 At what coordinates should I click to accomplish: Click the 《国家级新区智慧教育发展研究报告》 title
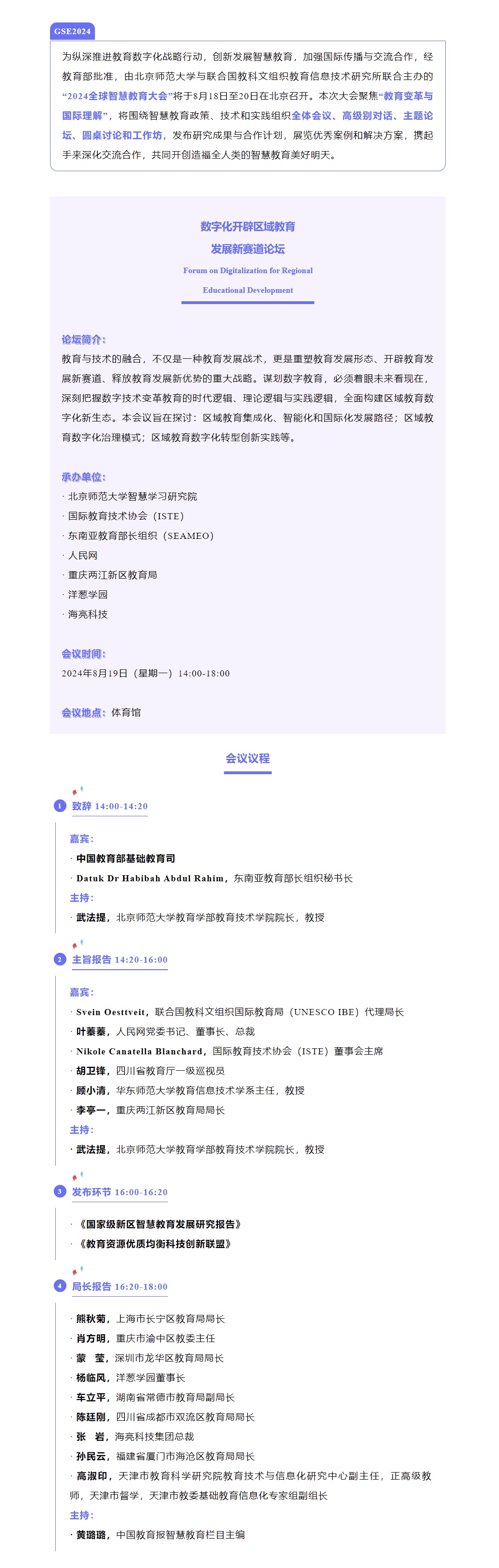tap(160, 1224)
